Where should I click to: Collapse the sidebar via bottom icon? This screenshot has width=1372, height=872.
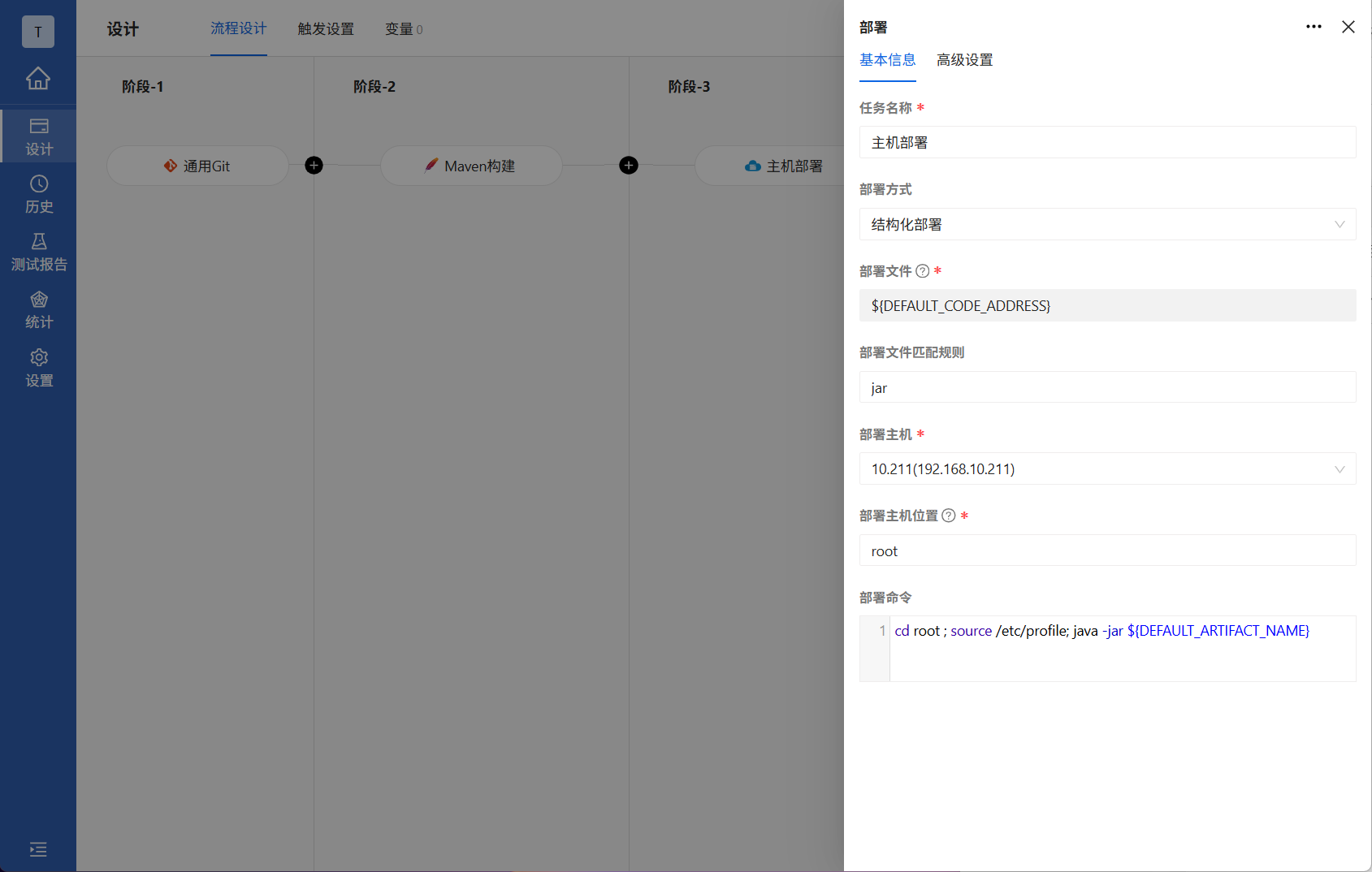click(37, 849)
